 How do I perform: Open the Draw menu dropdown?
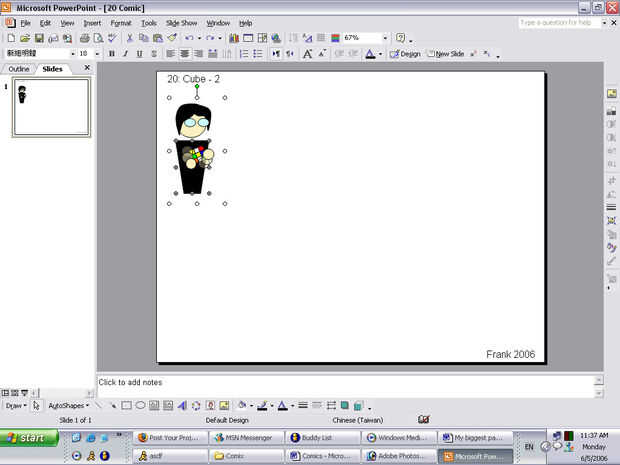tap(16, 406)
